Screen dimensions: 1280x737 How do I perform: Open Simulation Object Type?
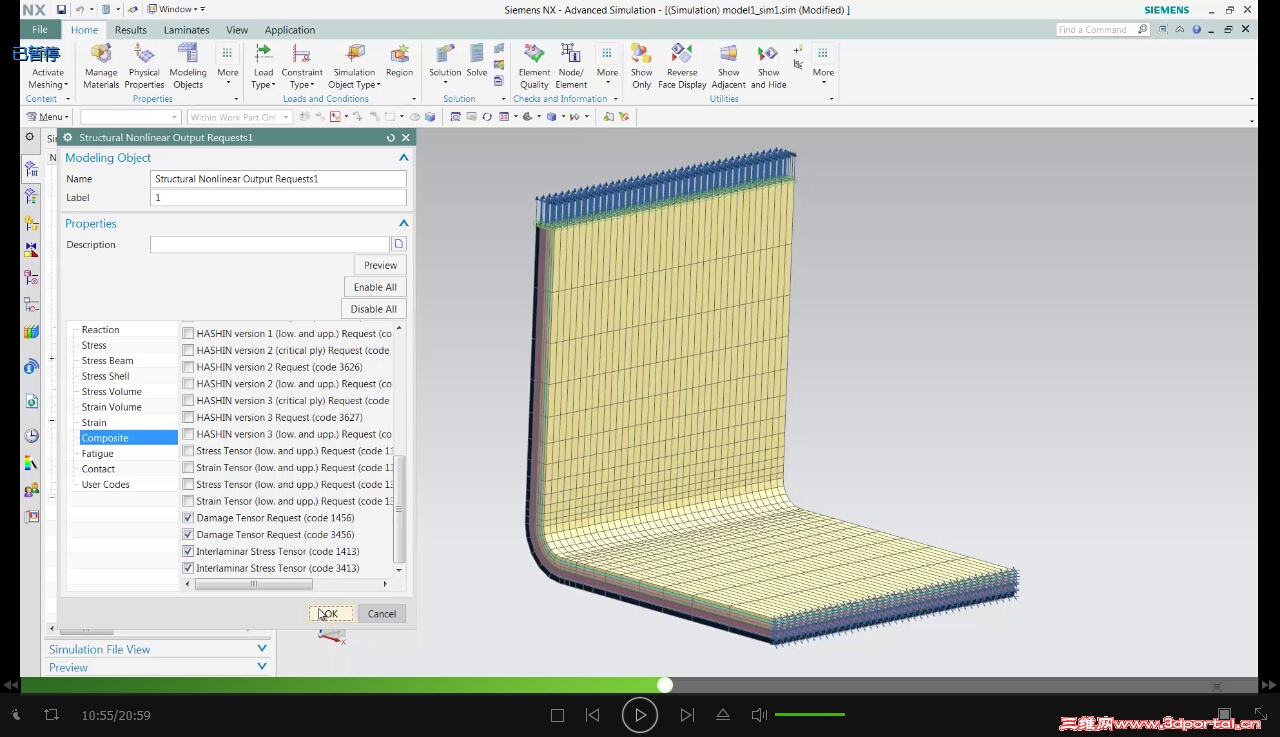[x=354, y=66]
